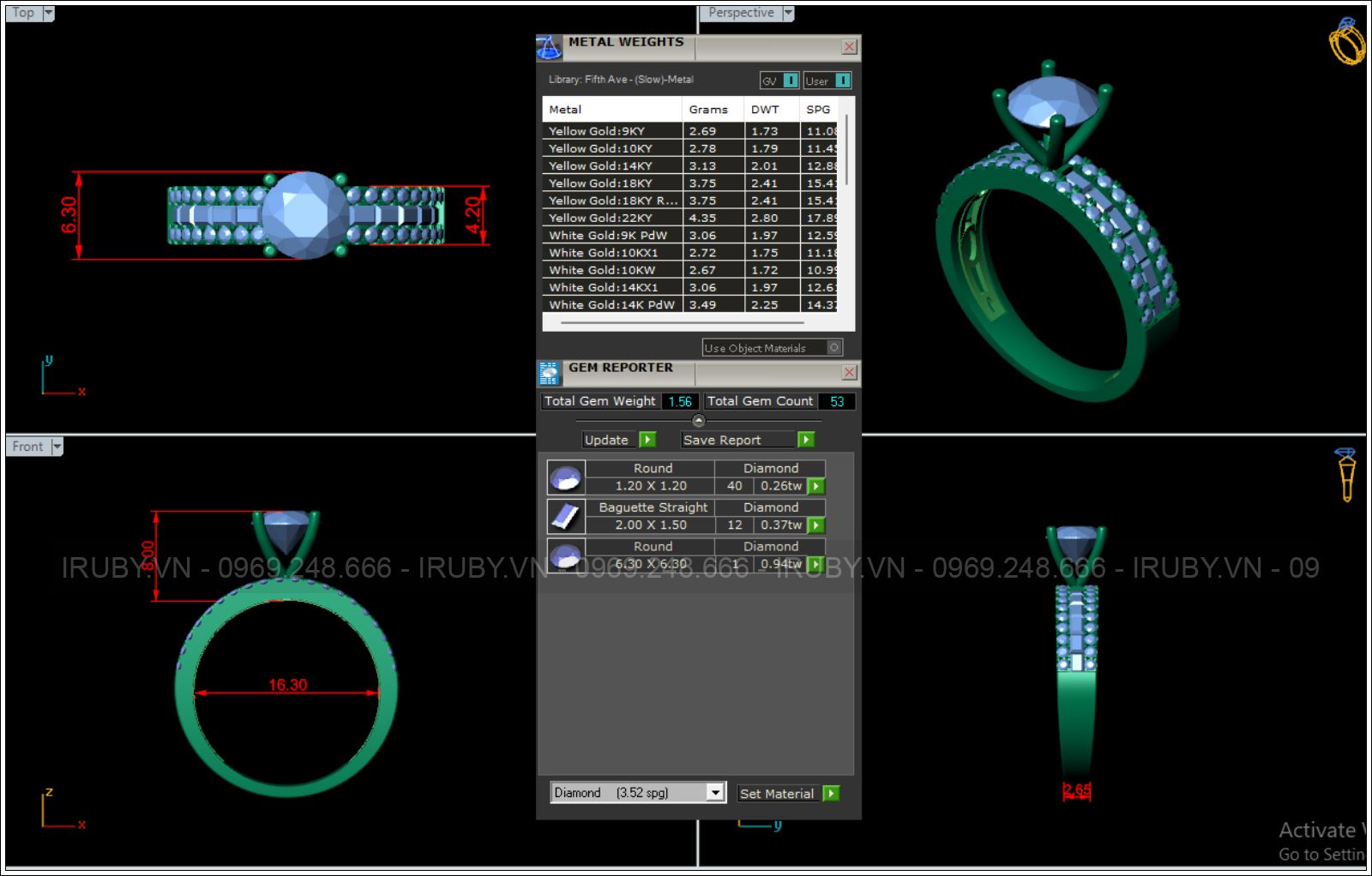1372x876 pixels.
Task: Open the Top viewport dropdown arrow
Action: click(48, 13)
